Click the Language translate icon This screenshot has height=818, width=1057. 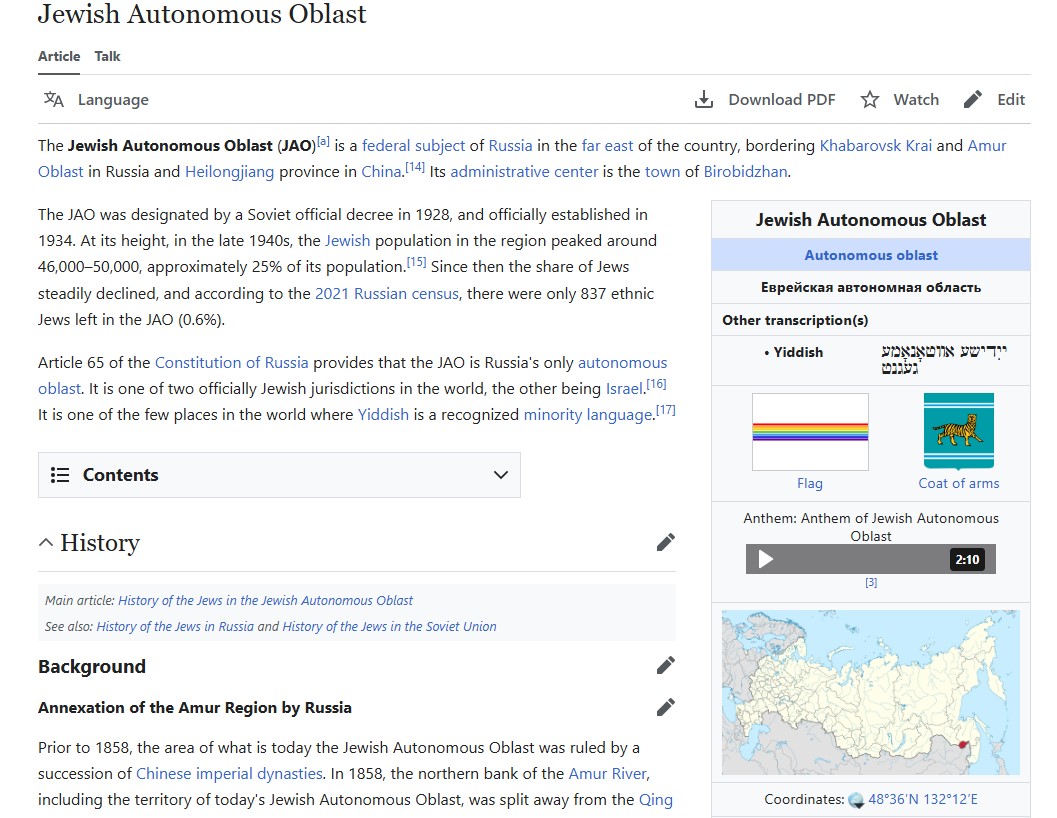[54, 100]
